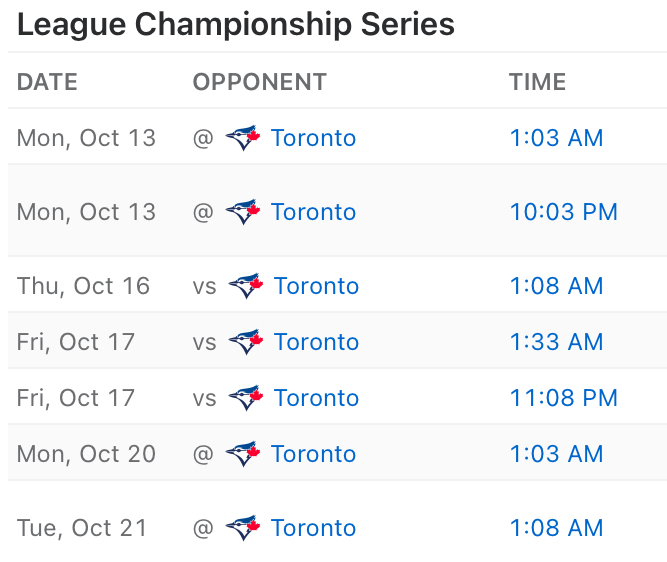667x562 pixels.
Task: Click Toronto link in the 10:03 PM game row
Action: click(x=313, y=212)
